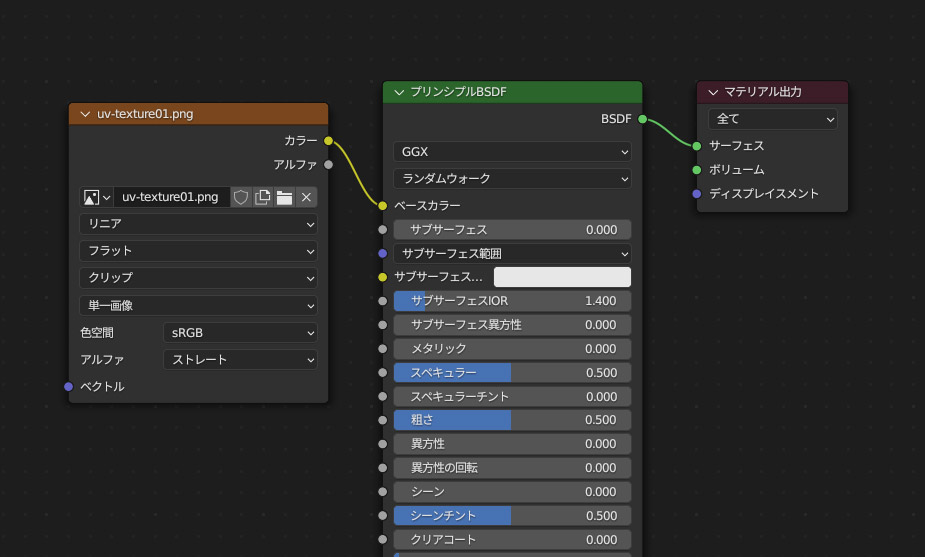This screenshot has width=925, height=557.
Task: Collapse the プリンシプルBSDF node
Action: click(x=399, y=92)
